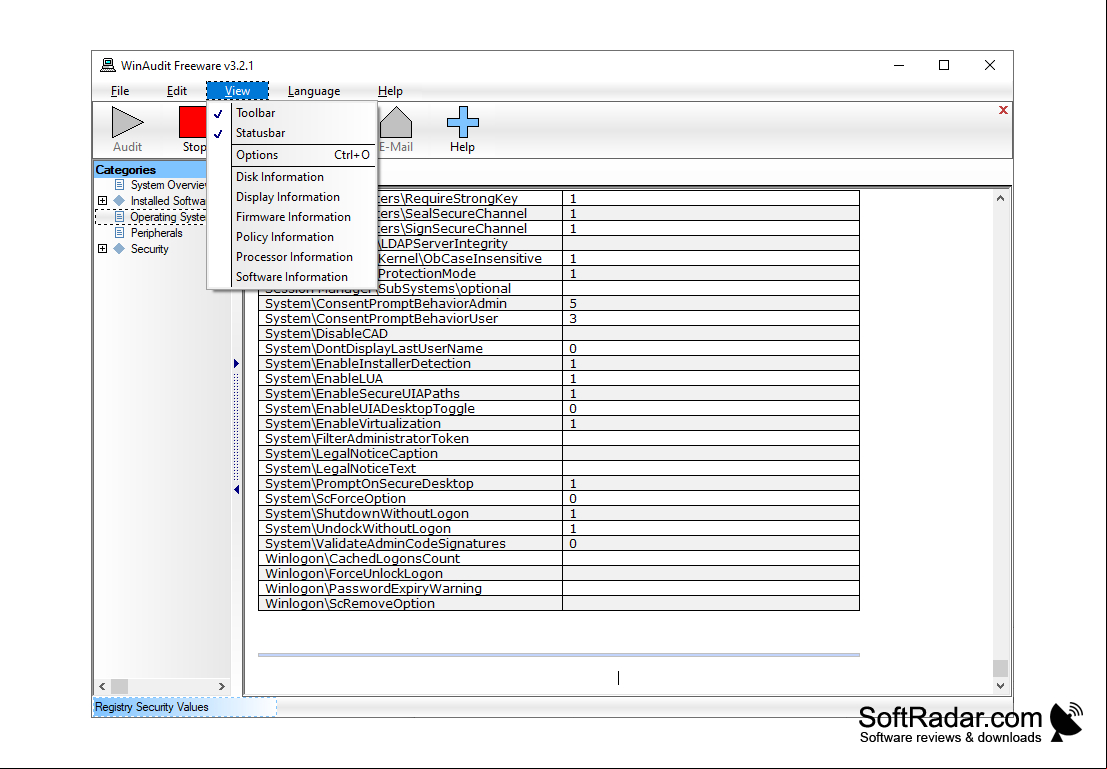Open the Edit menu
Screen dimensions: 1107x769
(176, 91)
